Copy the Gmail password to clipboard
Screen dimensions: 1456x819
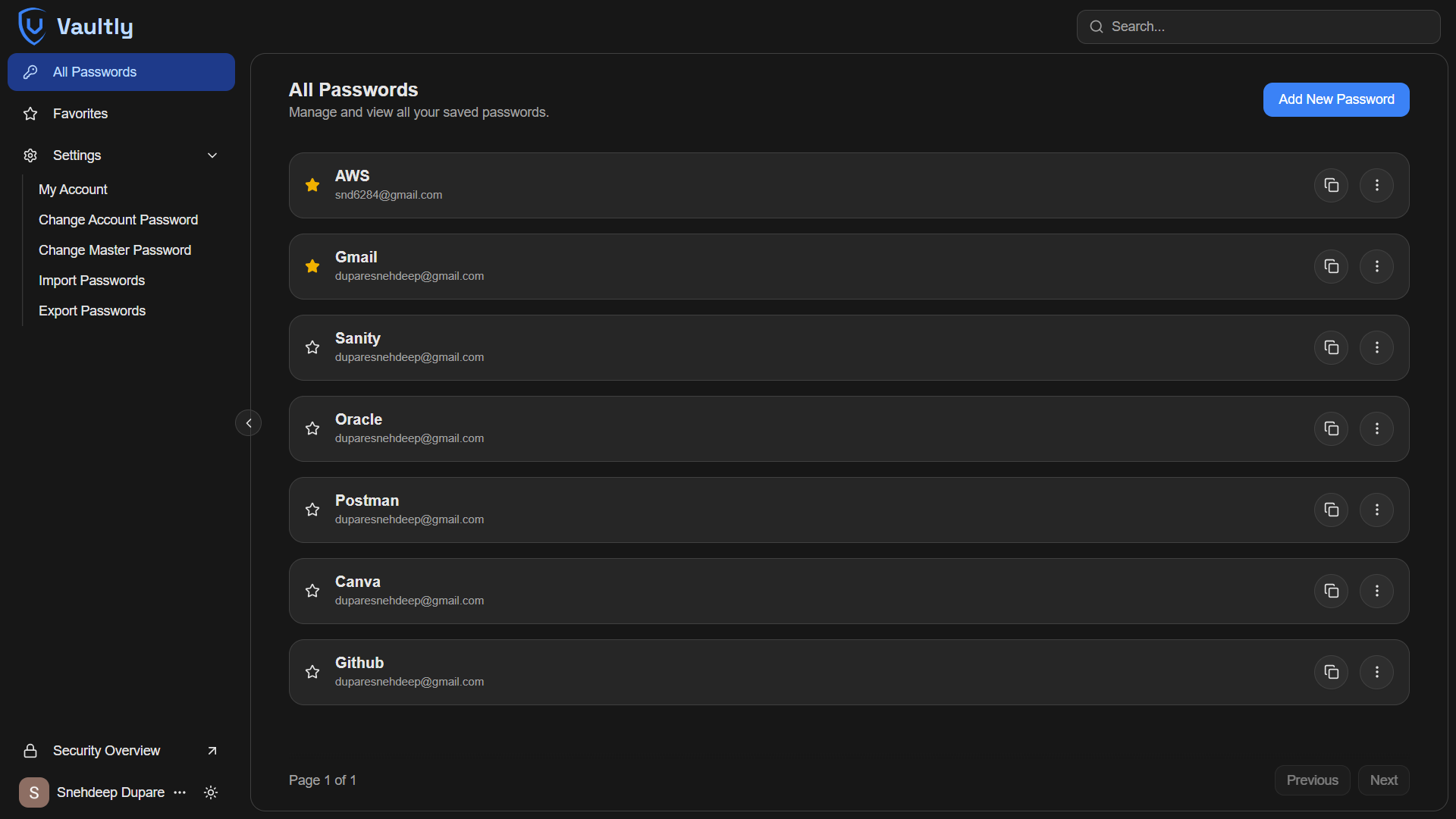tap(1331, 266)
